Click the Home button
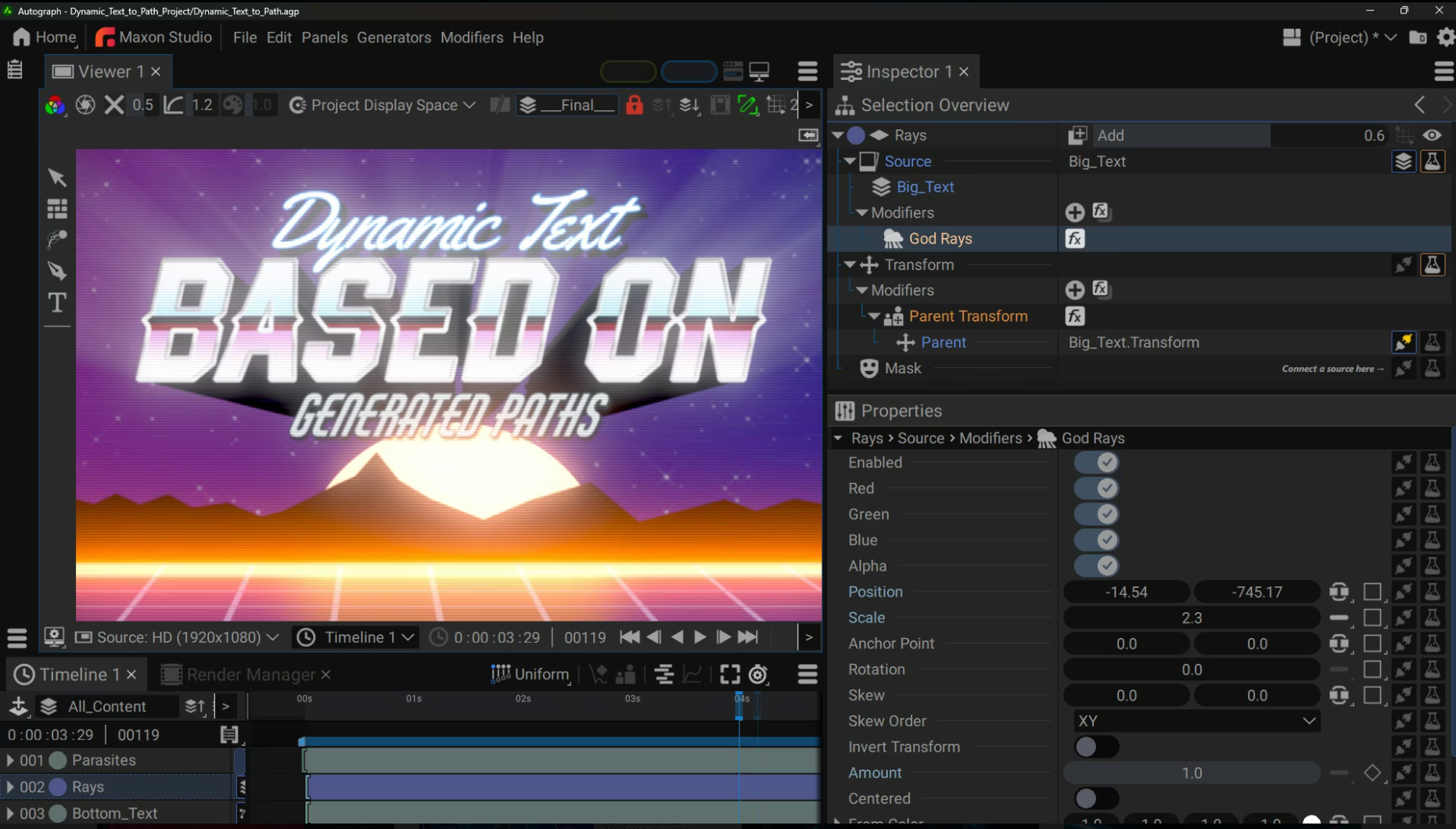Image resolution: width=1456 pixels, height=829 pixels. pyautogui.click(x=45, y=38)
